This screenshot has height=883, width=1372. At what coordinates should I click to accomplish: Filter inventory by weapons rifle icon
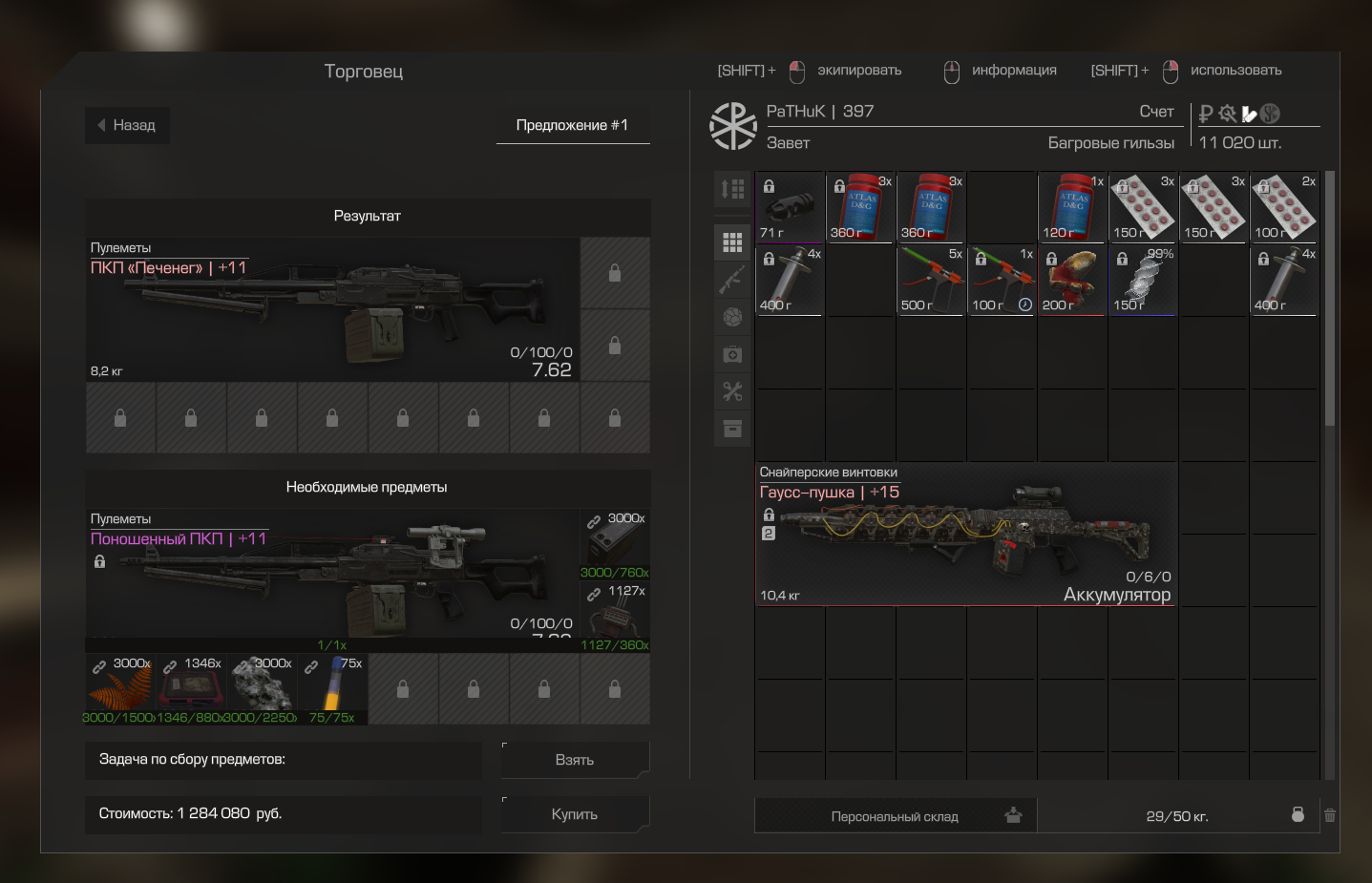[x=732, y=280]
